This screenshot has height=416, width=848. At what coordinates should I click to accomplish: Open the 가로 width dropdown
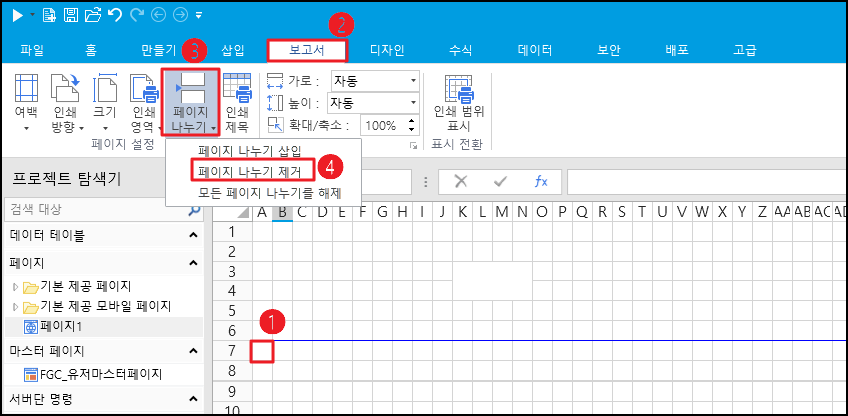413,80
